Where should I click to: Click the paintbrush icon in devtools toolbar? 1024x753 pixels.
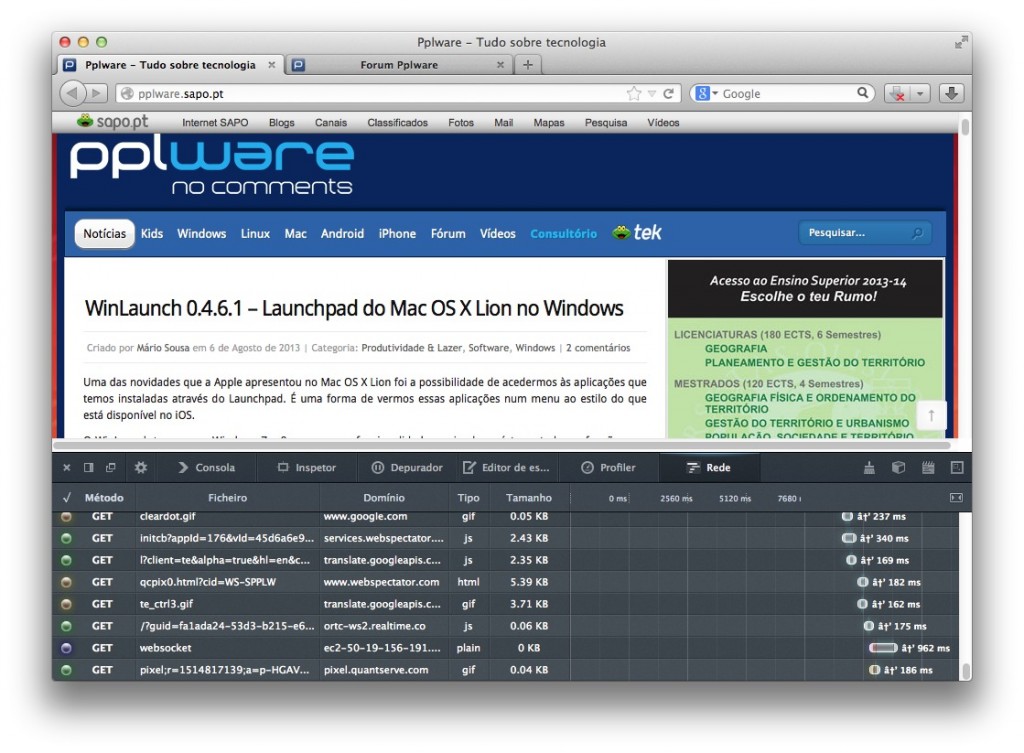click(x=870, y=467)
